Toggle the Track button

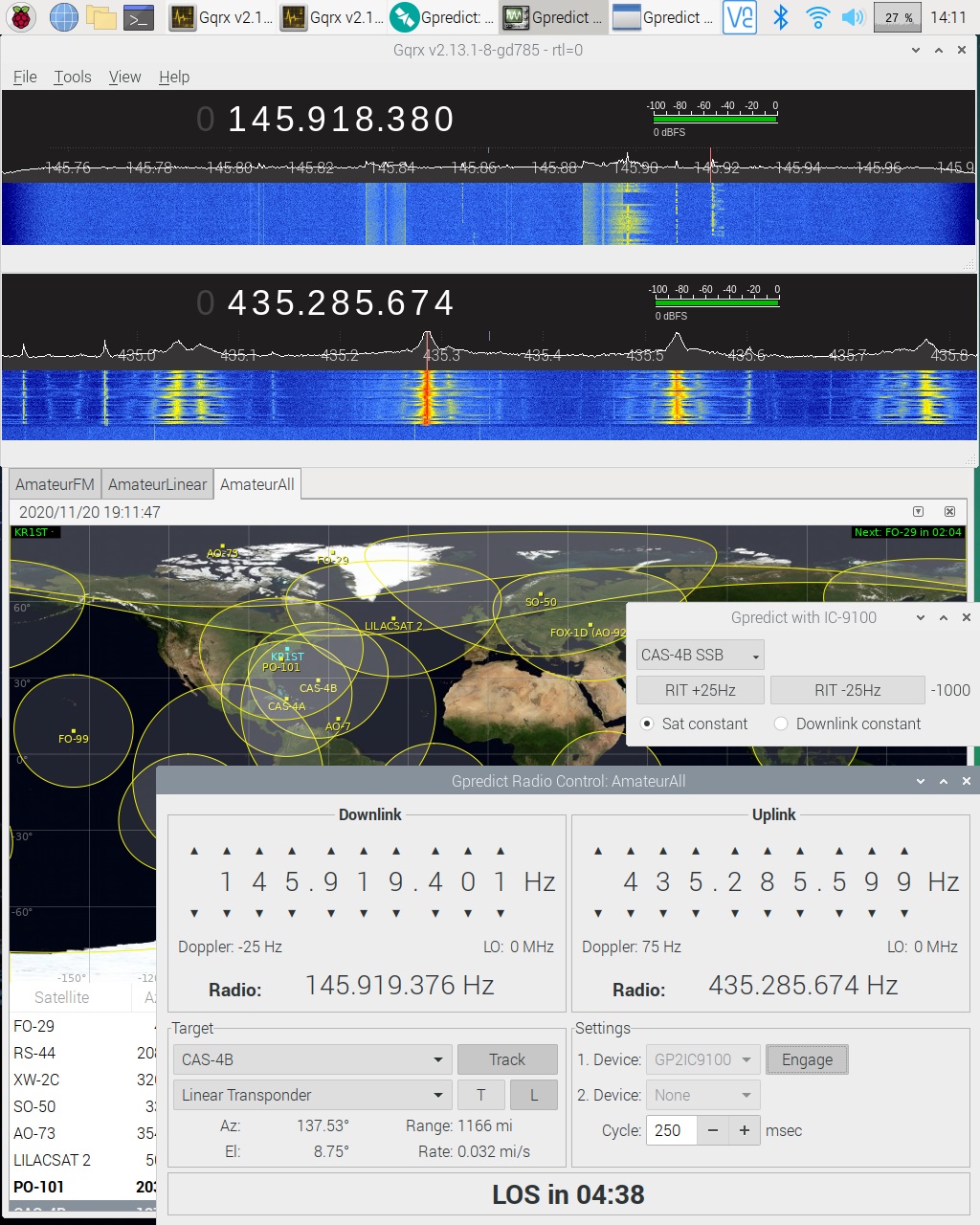pos(507,1059)
